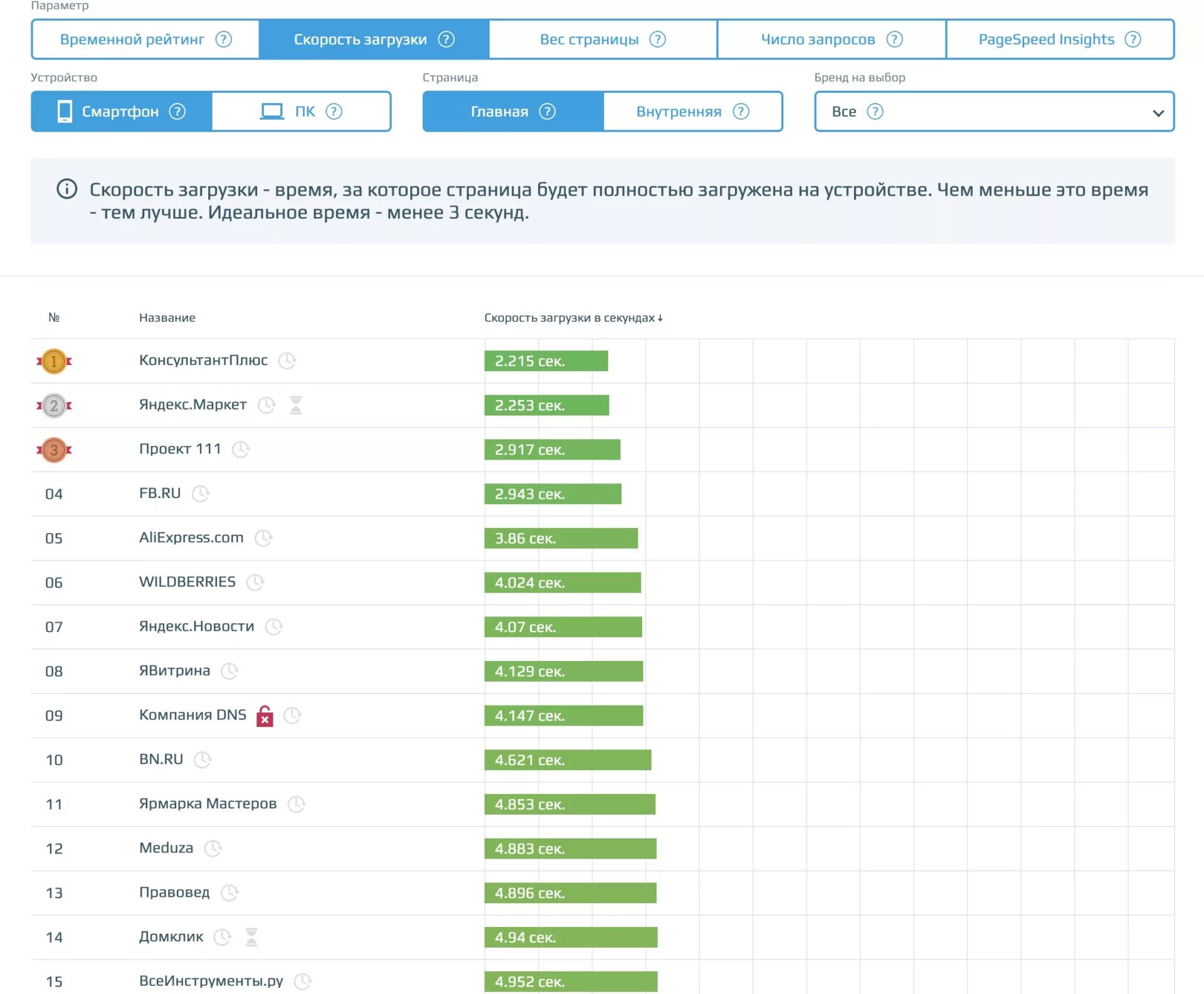Click the green 2.215 сек. speed bar
The width and height of the screenshot is (1204, 994).
pyautogui.click(x=546, y=361)
